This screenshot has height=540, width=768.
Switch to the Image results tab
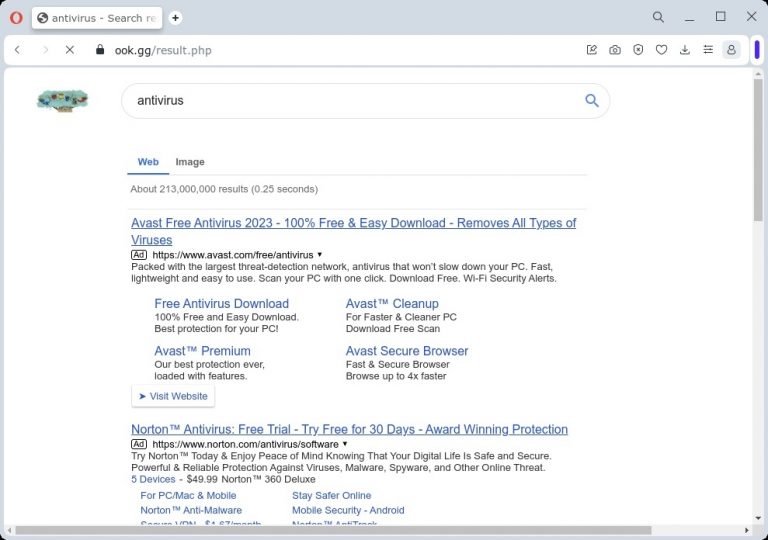(190, 162)
